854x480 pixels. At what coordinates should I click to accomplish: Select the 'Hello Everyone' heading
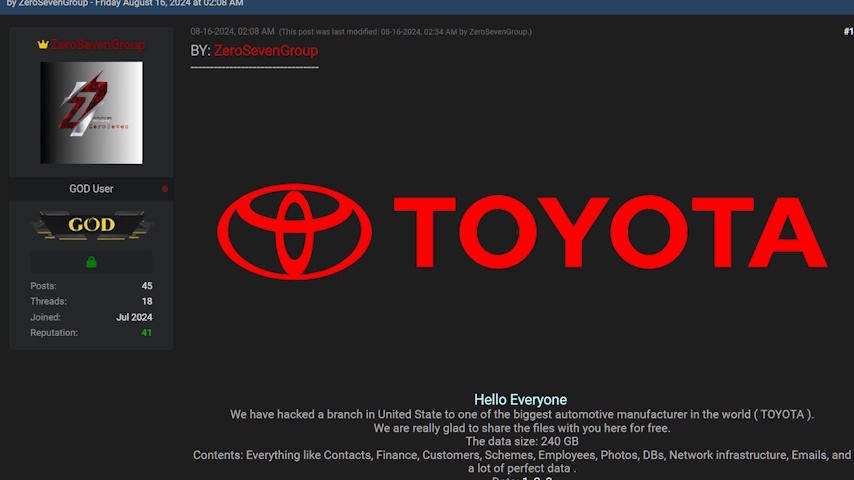pyautogui.click(x=521, y=400)
